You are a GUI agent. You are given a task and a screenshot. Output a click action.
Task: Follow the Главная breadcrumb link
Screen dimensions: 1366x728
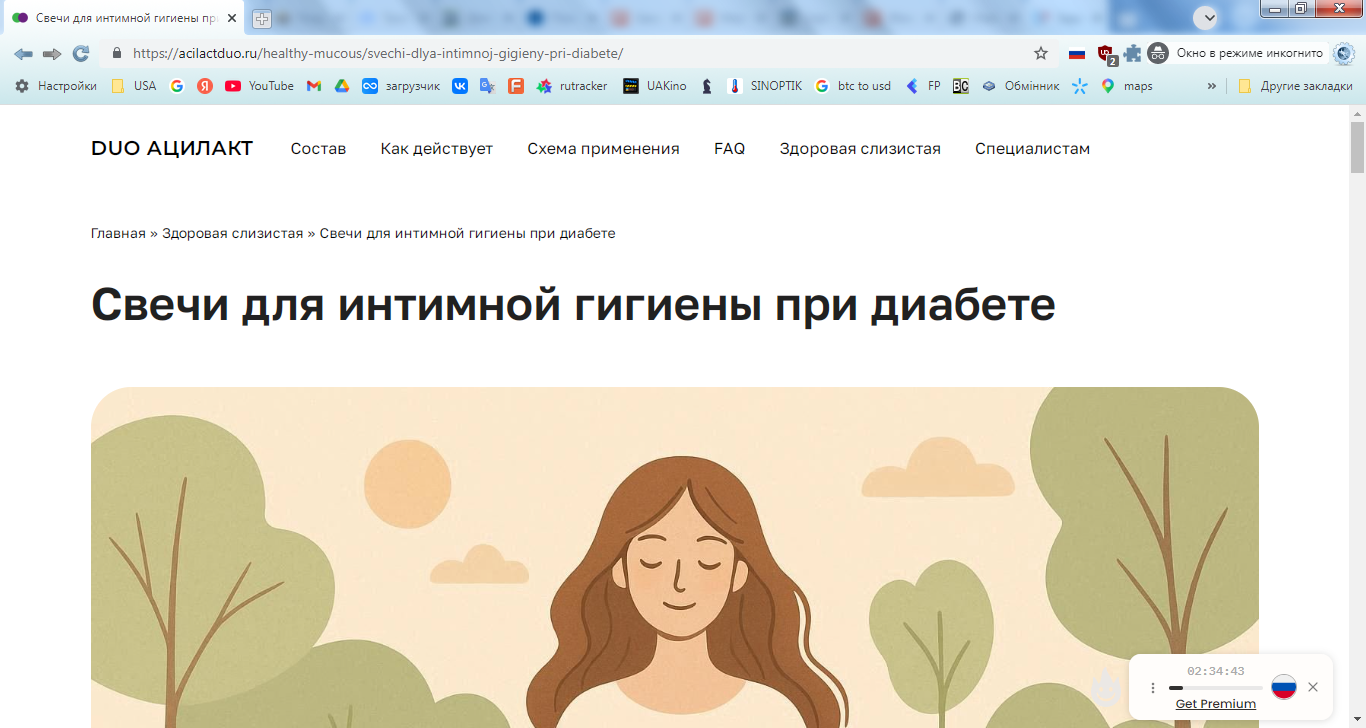[118, 233]
